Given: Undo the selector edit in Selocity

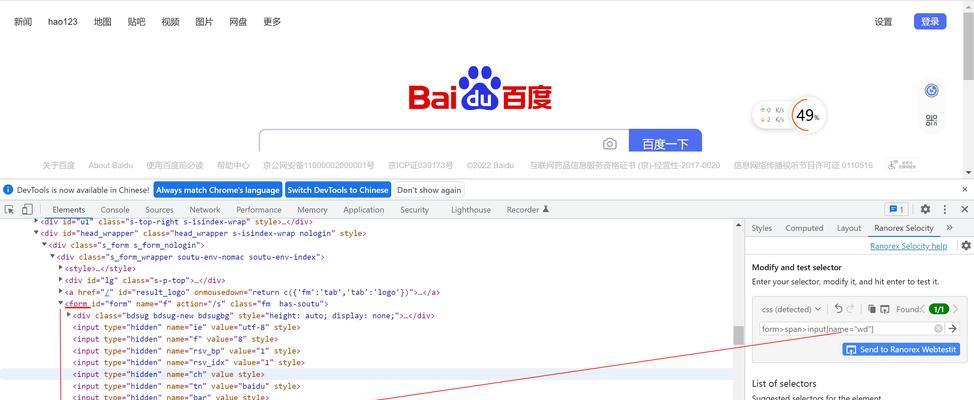Looking at the screenshot, I should 839,309.
